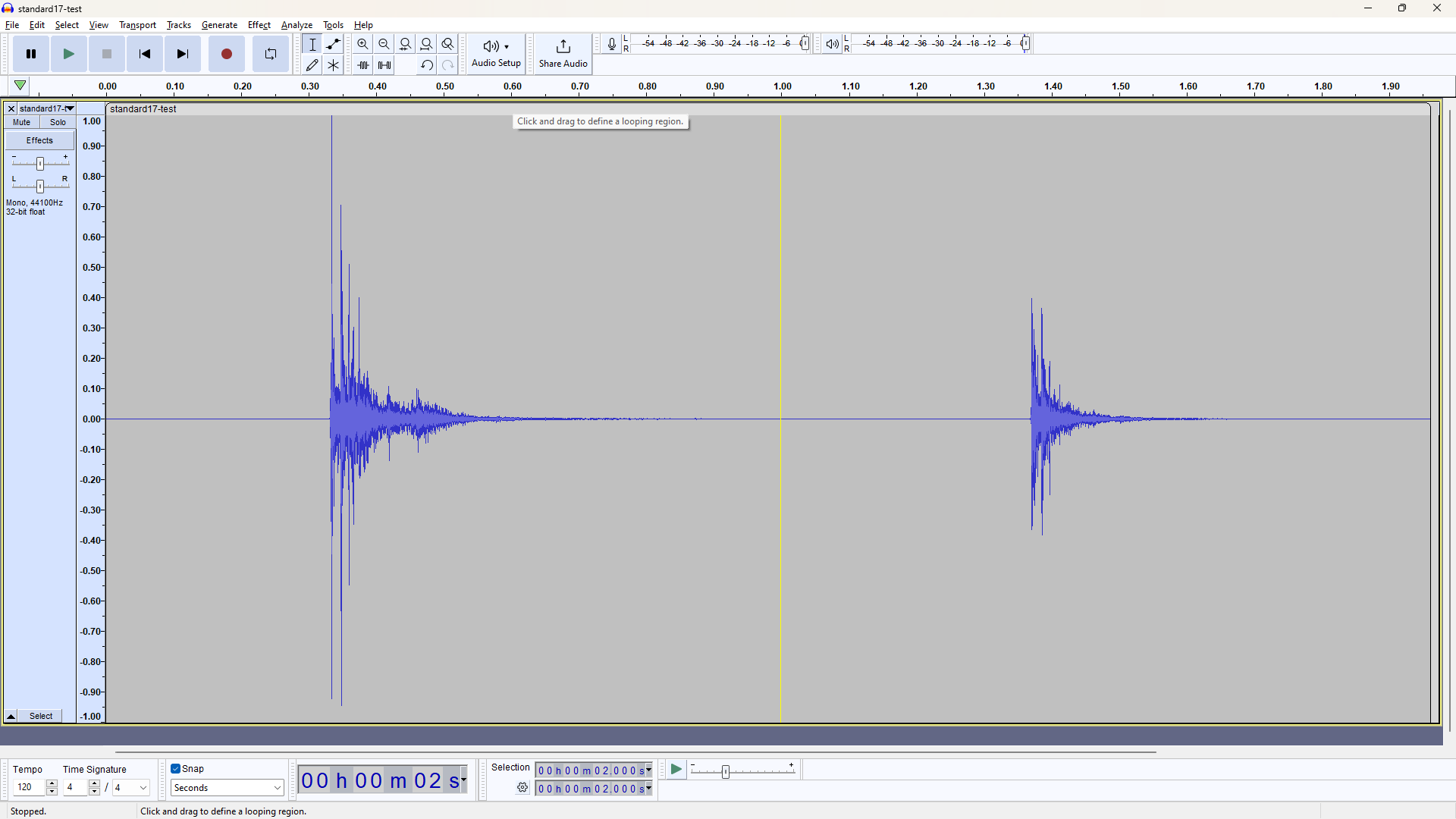Choose the Multi-tool asterisk icon
The height and width of the screenshot is (819, 1456).
click(334, 65)
